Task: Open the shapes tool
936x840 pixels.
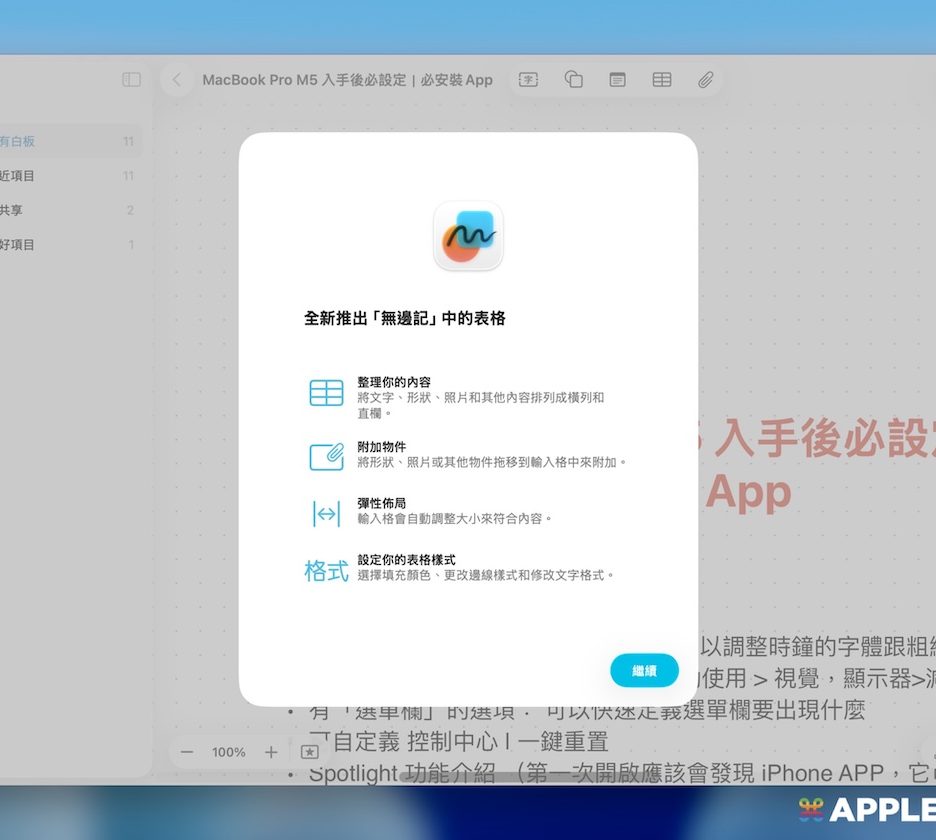Action: pyautogui.click(x=573, y=80)
